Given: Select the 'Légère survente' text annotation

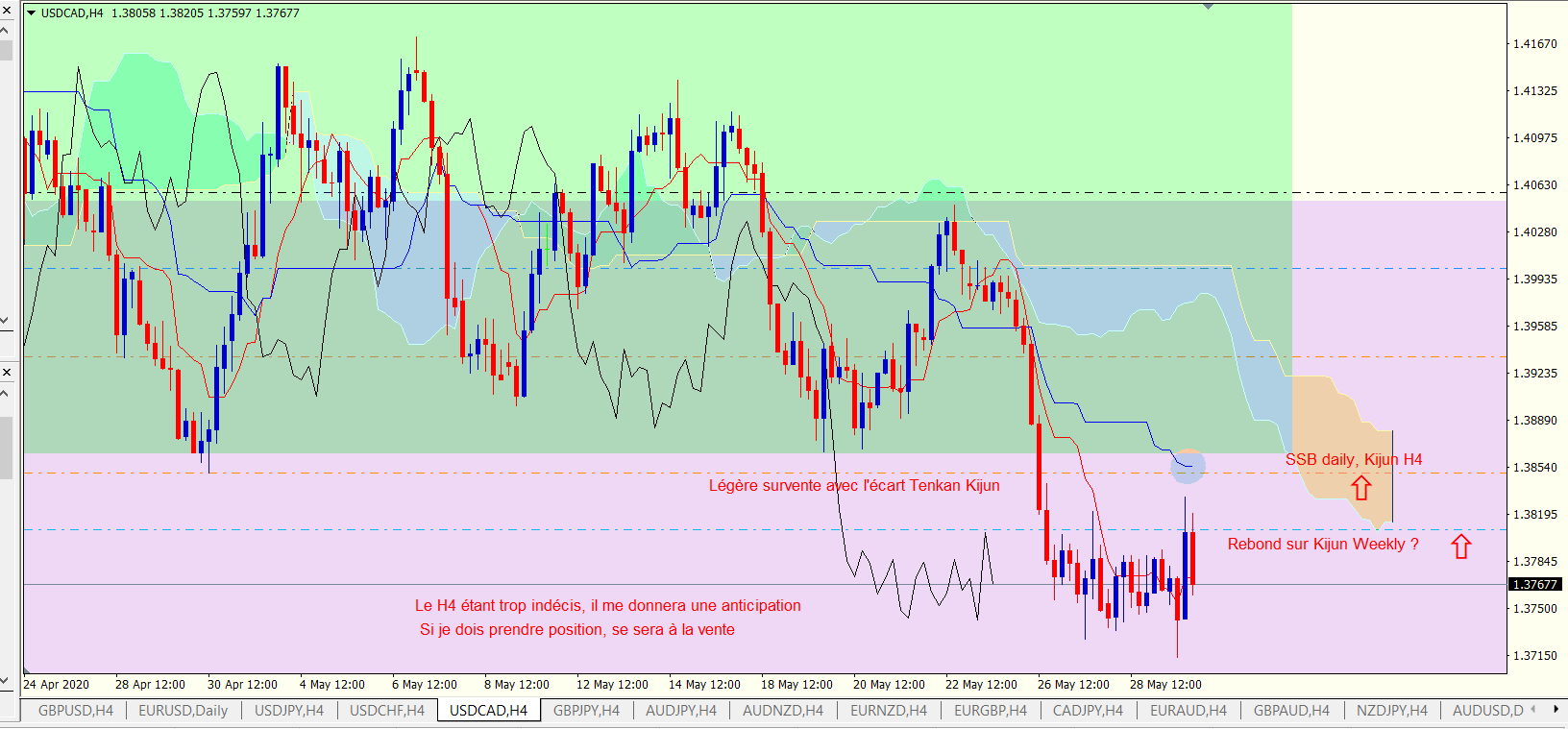Looking at the screenshot, I should tap(853, 486).
